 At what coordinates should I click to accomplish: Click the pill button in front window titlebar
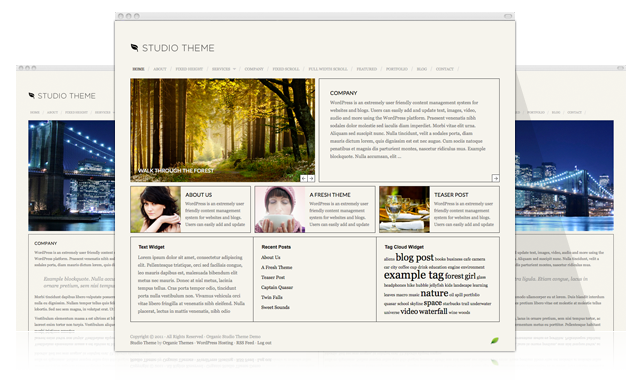tap(508, 16)
